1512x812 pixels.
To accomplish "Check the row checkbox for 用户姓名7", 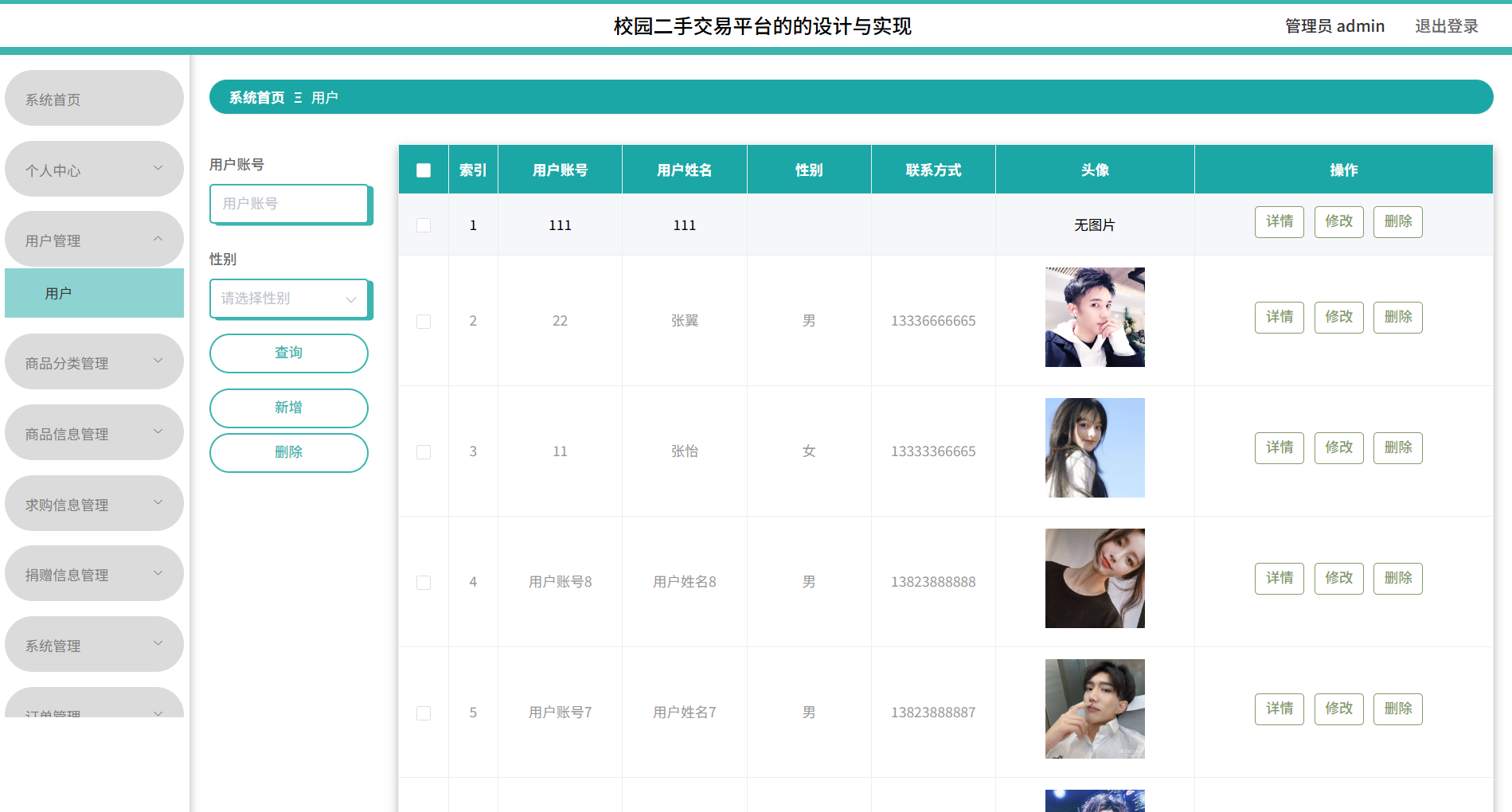I will pyautogui.click(x=424, y=713).
